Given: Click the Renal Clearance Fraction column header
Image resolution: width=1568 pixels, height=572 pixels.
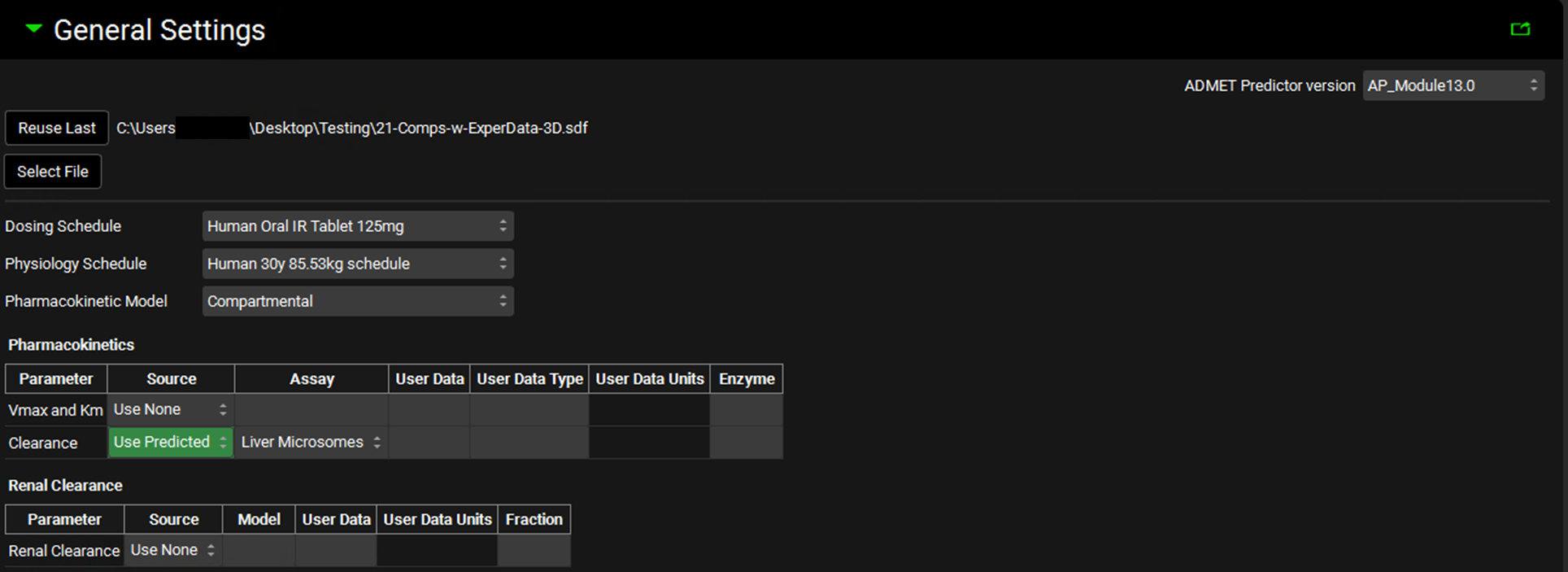Looking at the screenshot, I should point(534,519).
